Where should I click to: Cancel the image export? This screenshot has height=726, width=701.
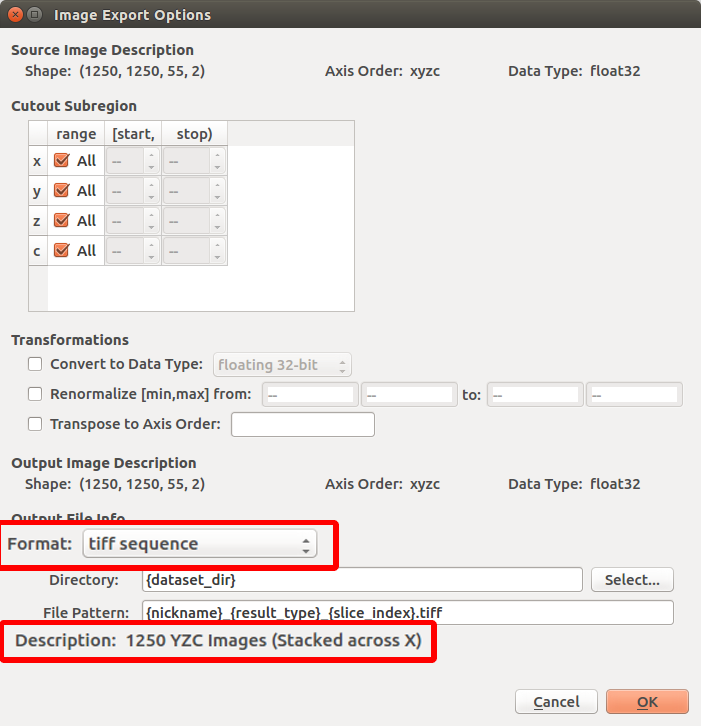[556, 701]
